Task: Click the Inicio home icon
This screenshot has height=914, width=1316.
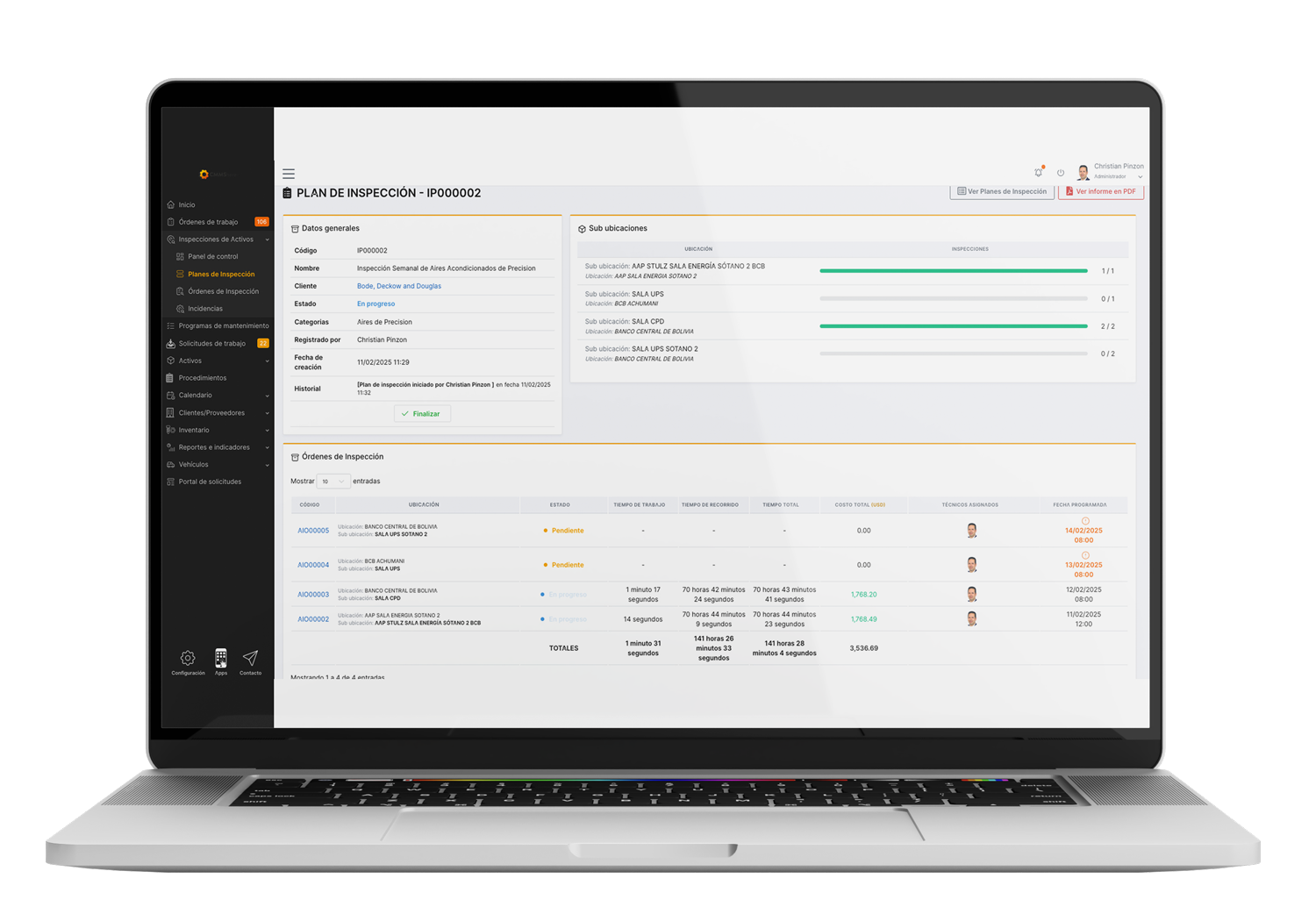Action: (171, 204)
